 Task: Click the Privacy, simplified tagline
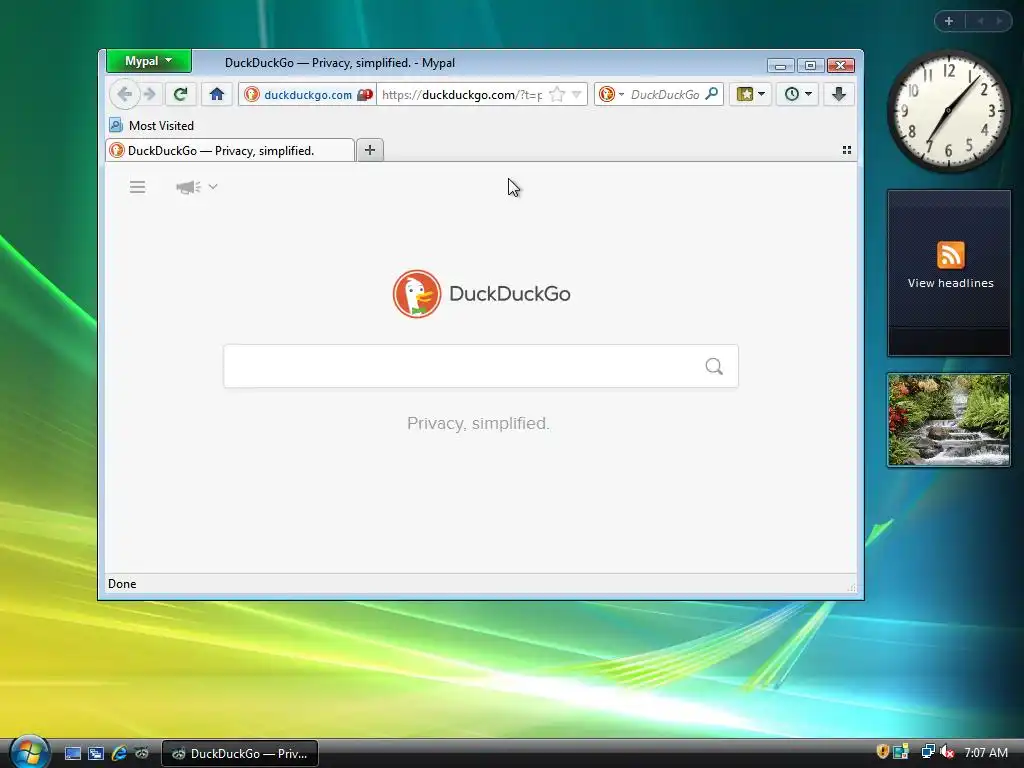[x=478, y=423]
